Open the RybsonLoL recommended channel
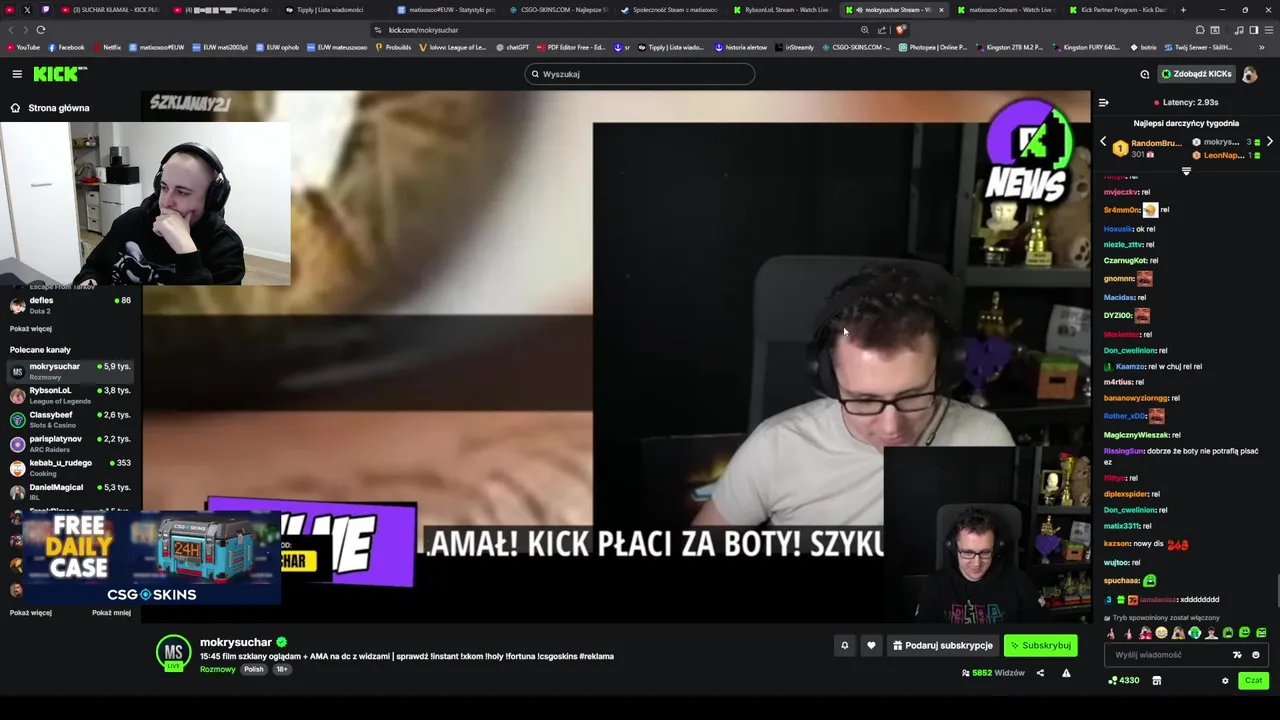The image size is (1280, 720). (70, 395)
